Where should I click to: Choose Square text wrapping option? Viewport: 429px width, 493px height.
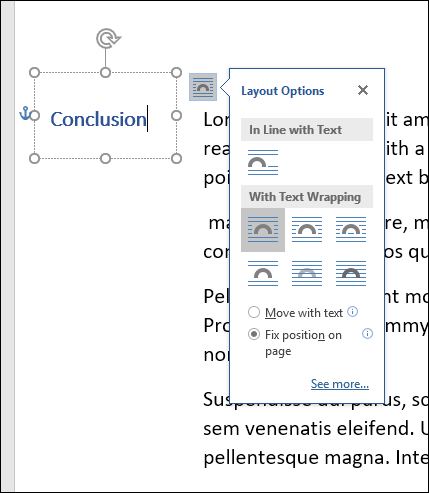(263, 230)
